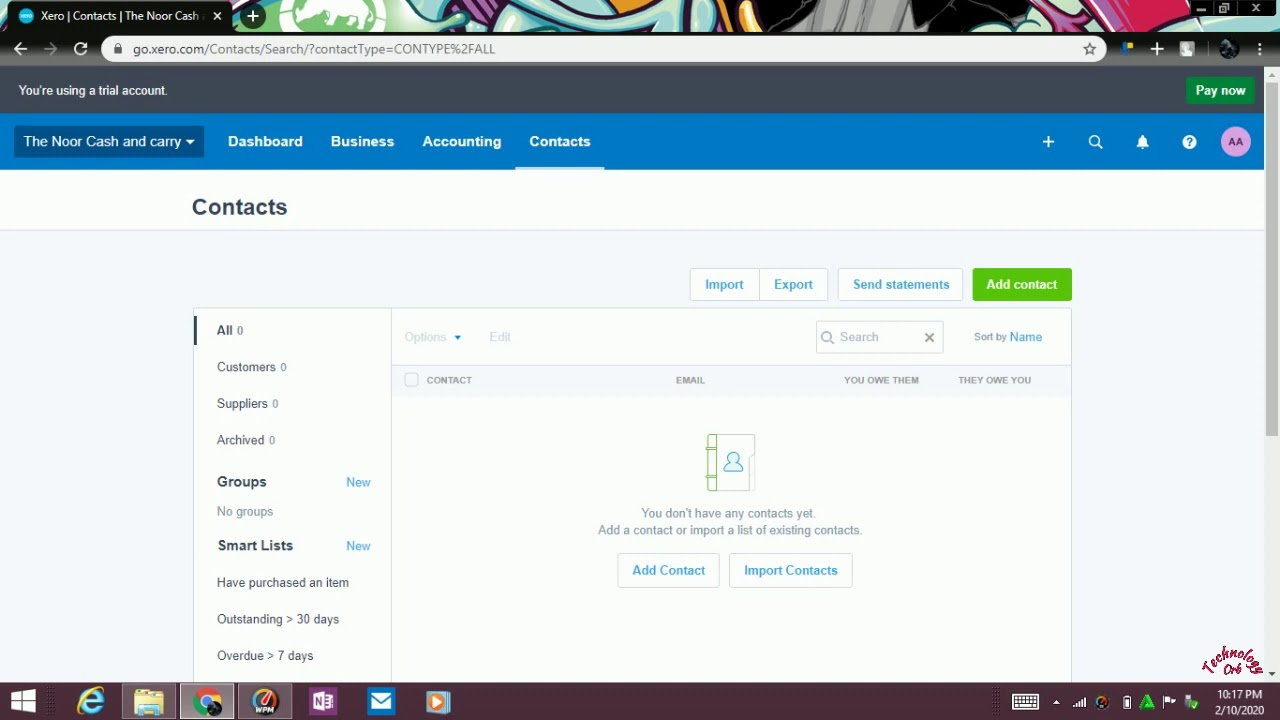The image size is (1280, 720).
Task: Select the Customers list
Action: tap(252, 367)
